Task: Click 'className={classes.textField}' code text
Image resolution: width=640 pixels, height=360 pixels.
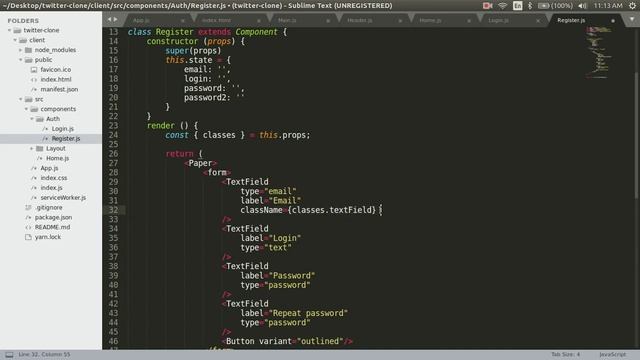Action: (308, 210)
